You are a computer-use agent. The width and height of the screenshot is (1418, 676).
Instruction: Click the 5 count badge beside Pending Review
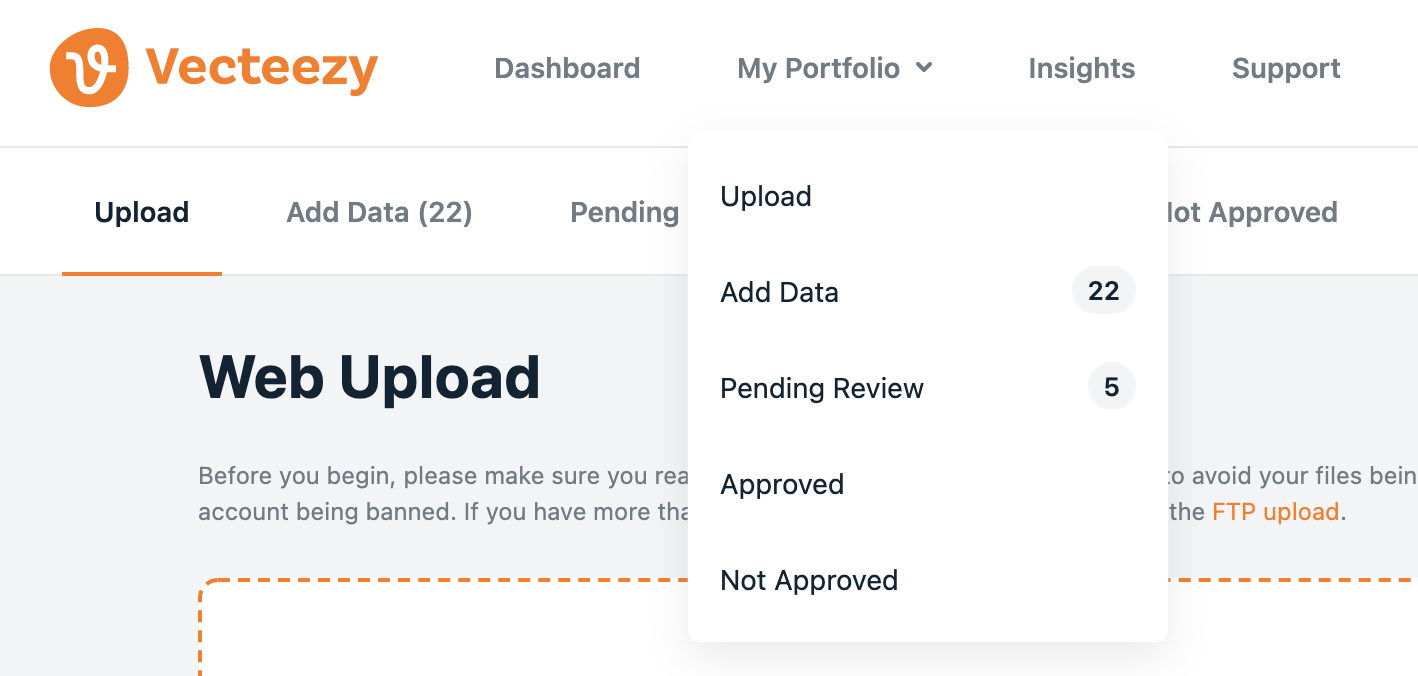point(1112,387)
